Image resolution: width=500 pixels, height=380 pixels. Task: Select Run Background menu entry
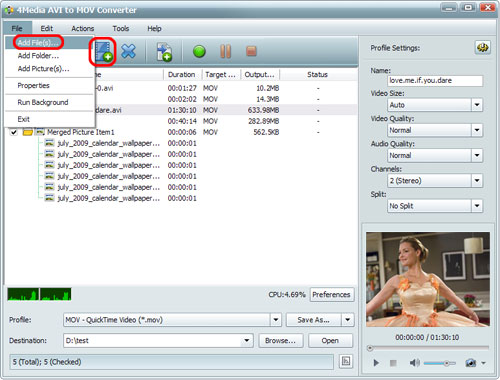[x=49, y=102]
